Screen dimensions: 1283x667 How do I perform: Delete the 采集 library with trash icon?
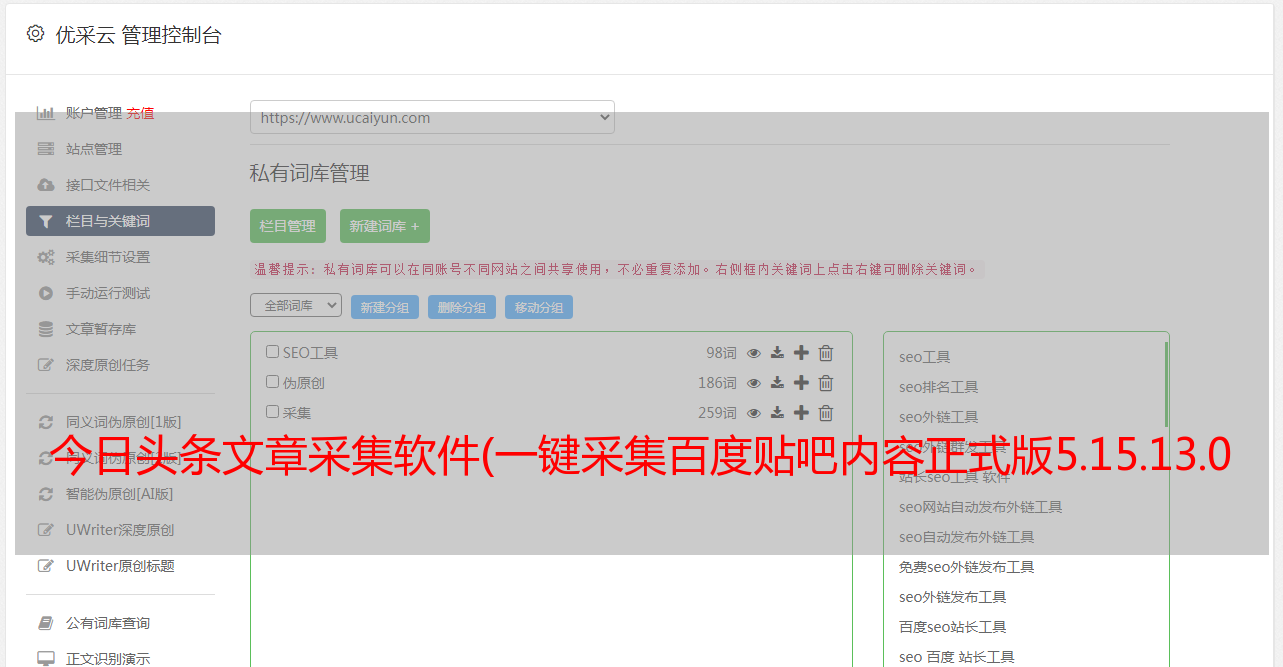coord(826,413)
